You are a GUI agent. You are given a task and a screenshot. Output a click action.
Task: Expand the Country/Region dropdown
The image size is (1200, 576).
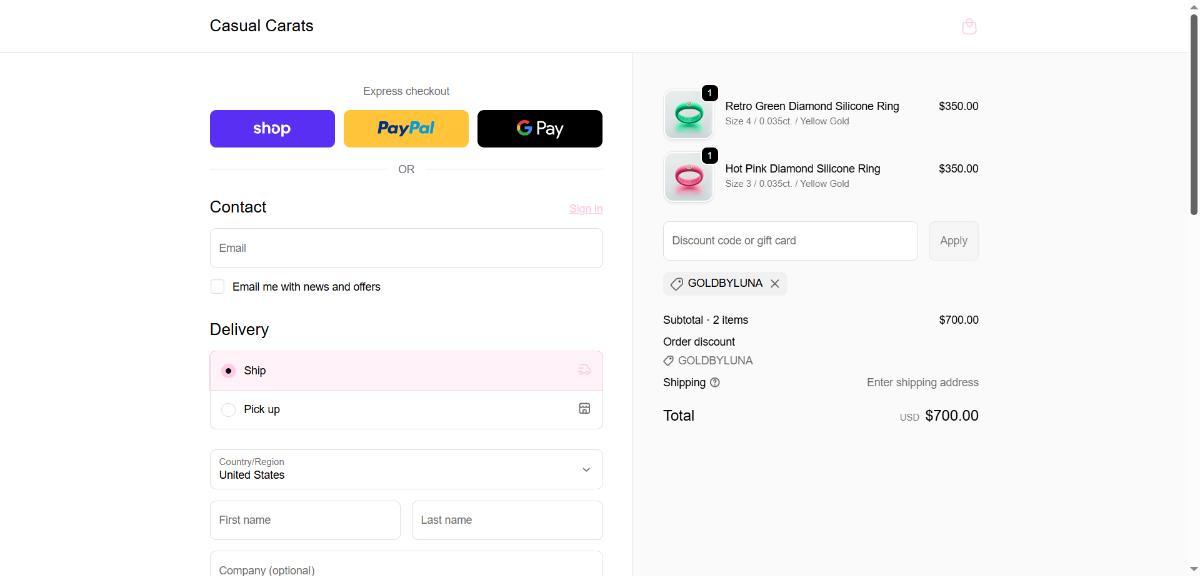pos(406,469)
